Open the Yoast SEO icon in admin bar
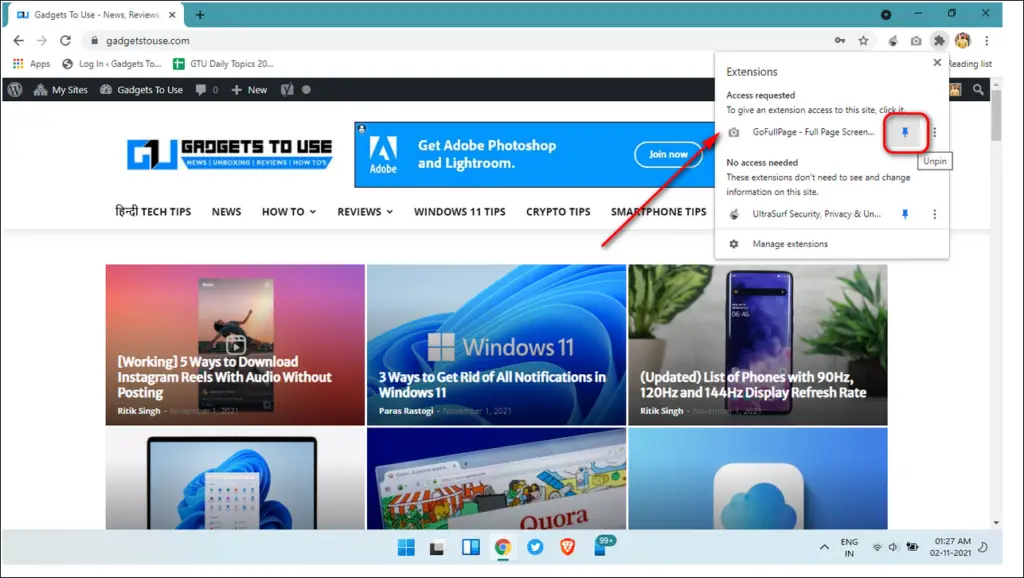Image resolution: width=1024 pixels, height=578 pixels. coord(287,89)
